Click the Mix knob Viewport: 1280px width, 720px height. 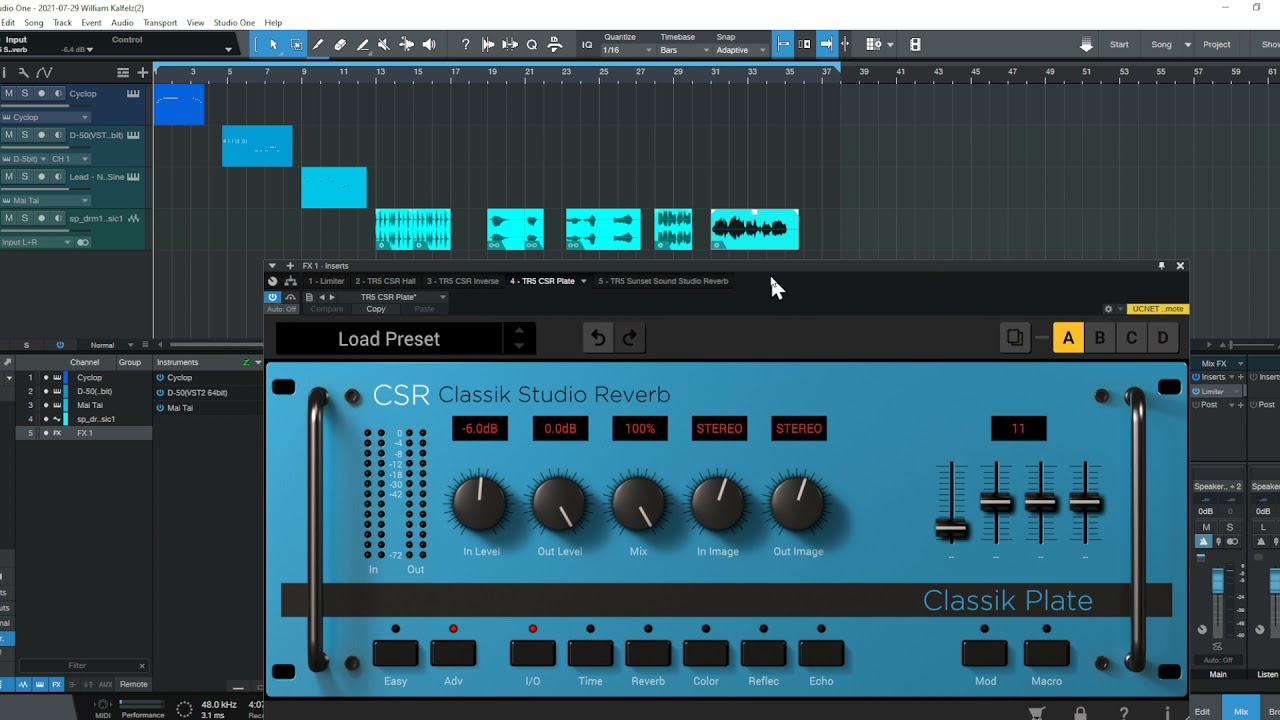tap(639, 503)
